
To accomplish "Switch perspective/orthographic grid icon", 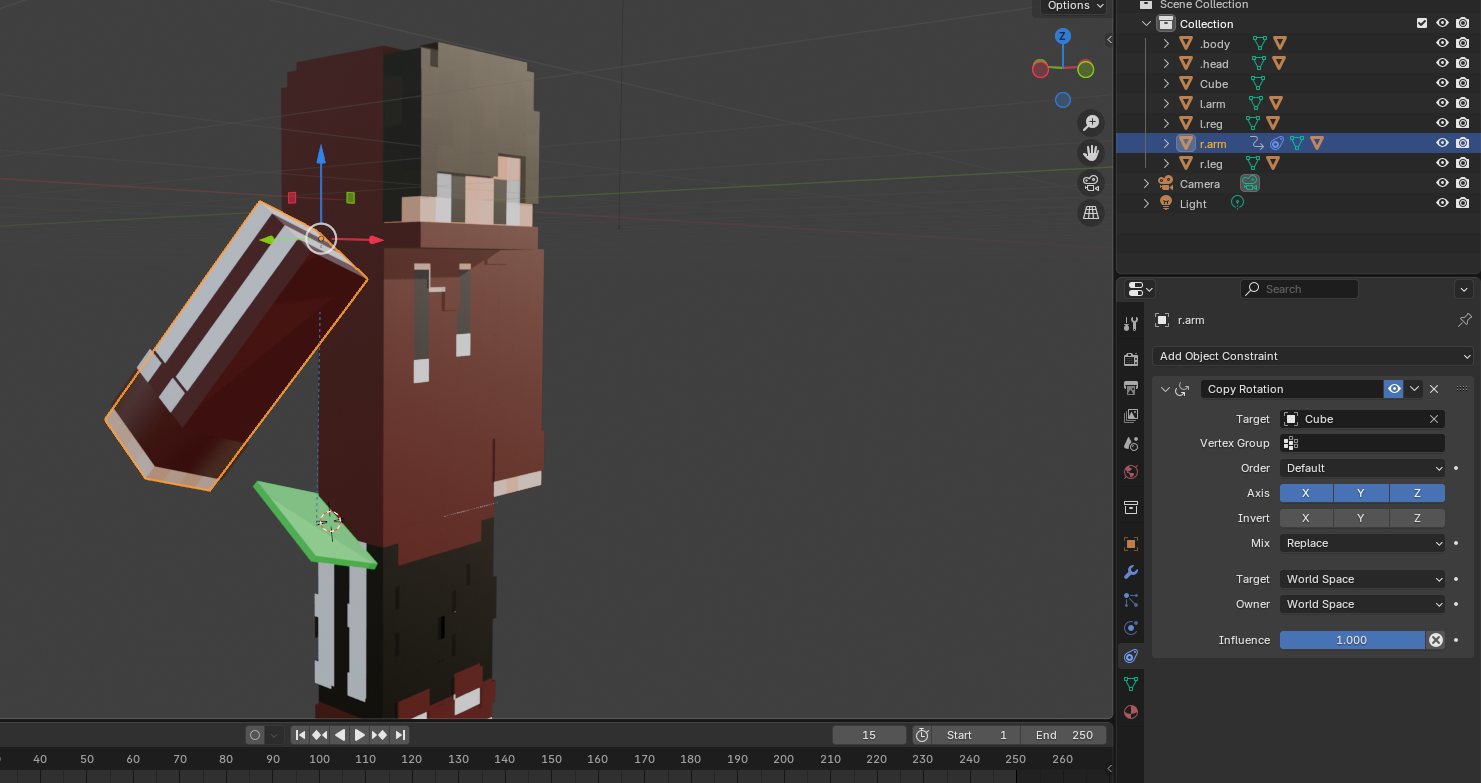I will 1091,212.
